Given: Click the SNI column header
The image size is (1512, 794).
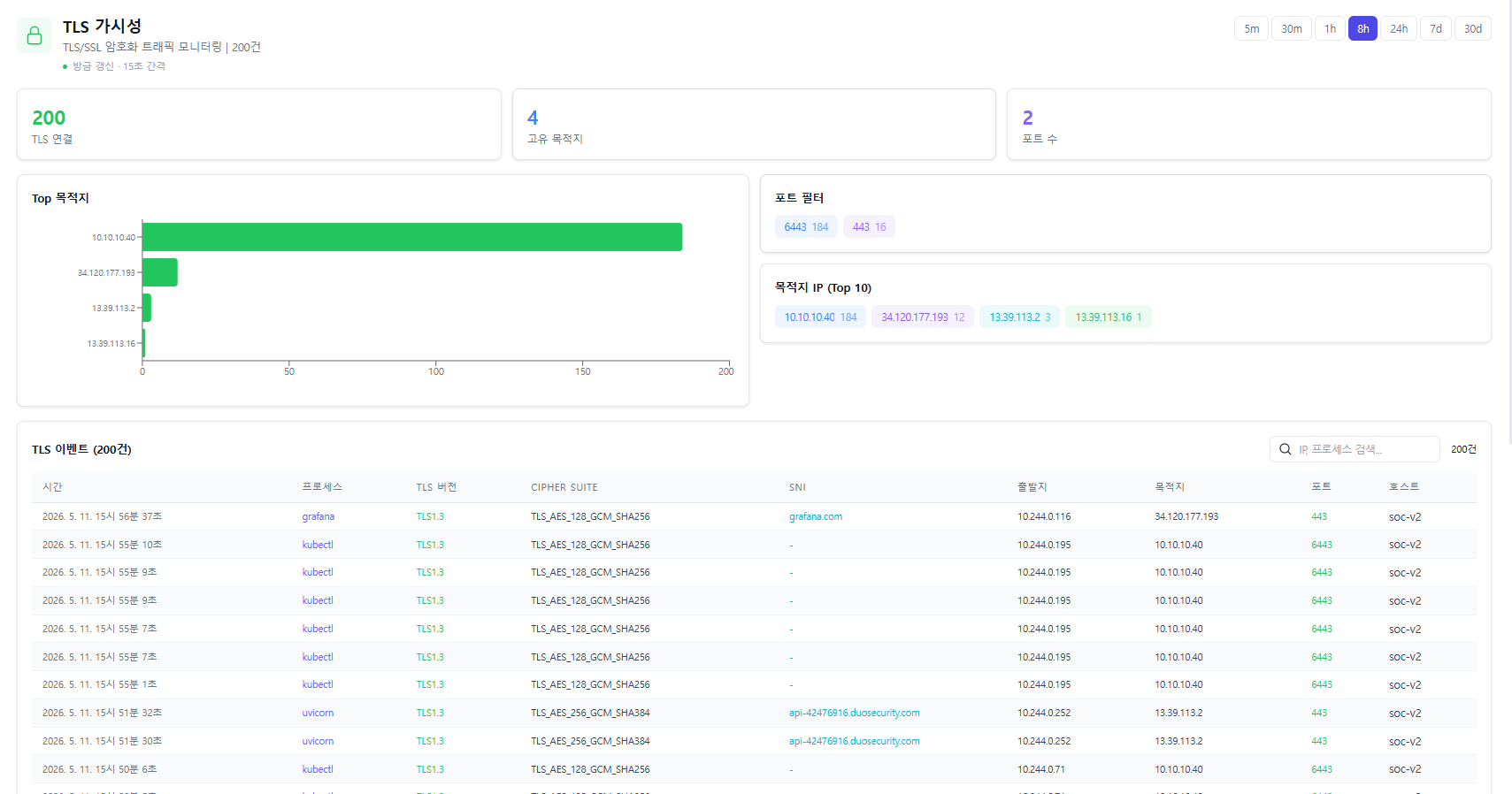Looking at the screenshot, I should (x=797, y=487).
